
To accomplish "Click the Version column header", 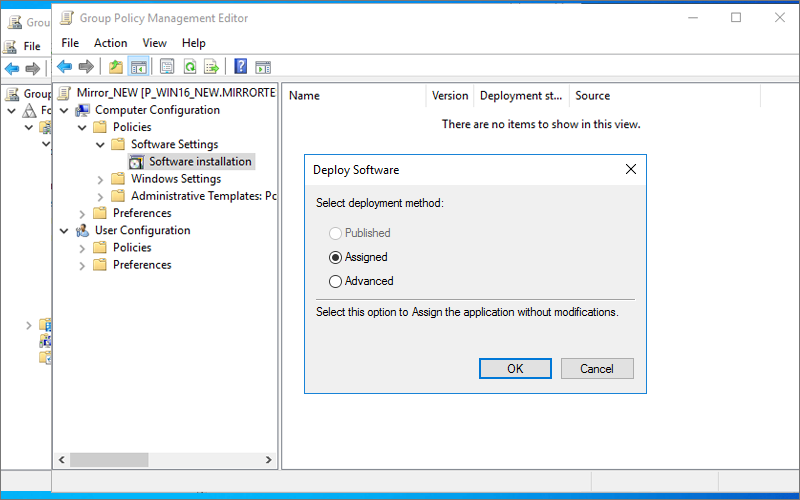I will point(449,95).
